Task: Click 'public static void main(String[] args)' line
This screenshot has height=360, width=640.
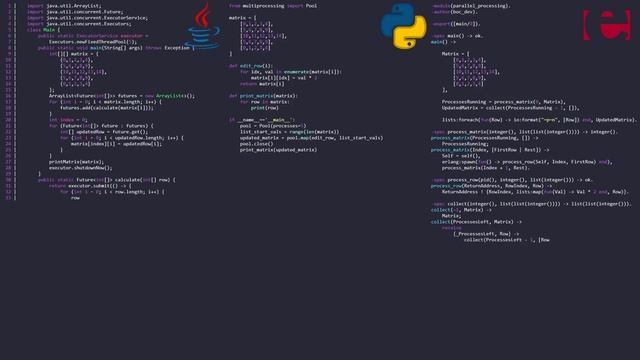Action: (x=116, y=48)
